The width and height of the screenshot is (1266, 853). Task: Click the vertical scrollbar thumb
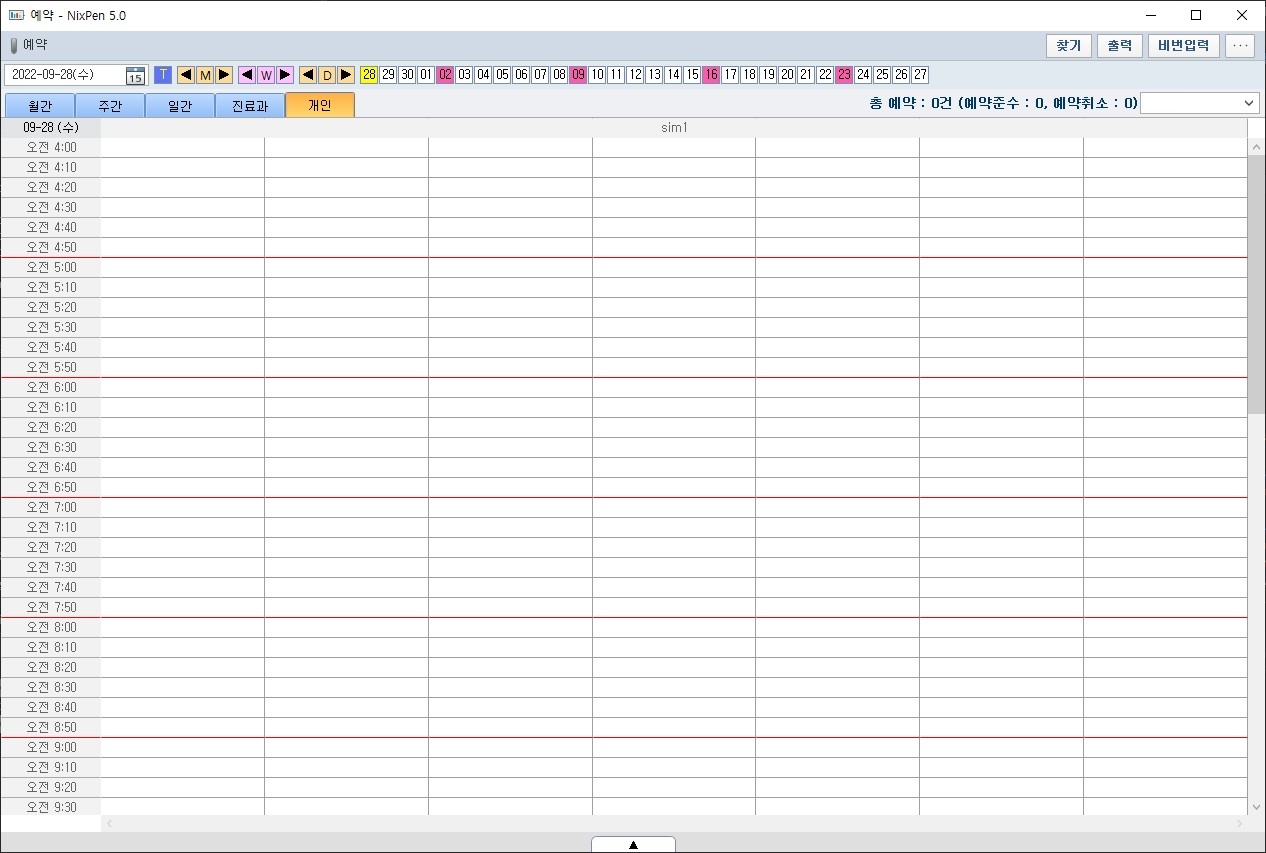pos(1256,285)
